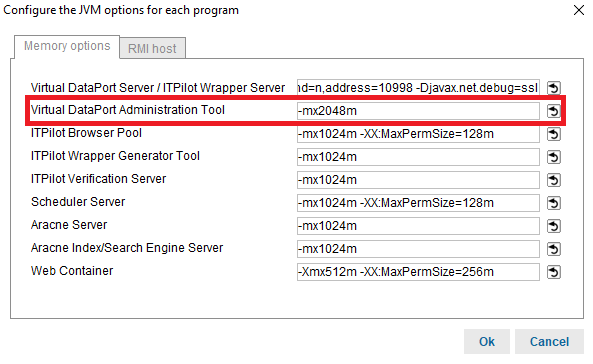The height and width of the screenshot is (364, 593).
Task: Reset Aracne Index/Search Engine Server options
Action: 553,249
